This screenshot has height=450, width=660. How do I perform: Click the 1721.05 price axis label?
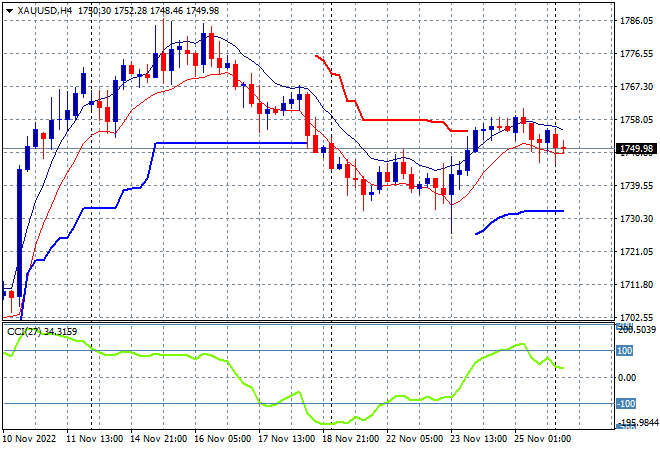pyautogui.click(x=636, y=252)
